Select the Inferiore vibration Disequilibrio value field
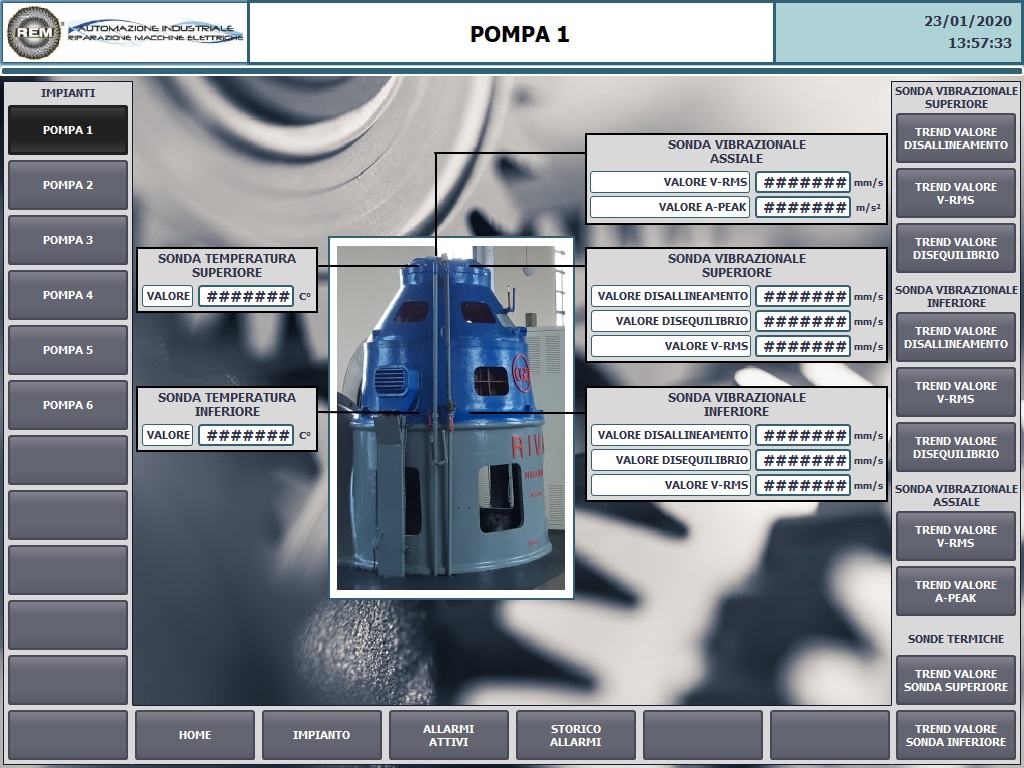The image size is (1024, 768). point(803,460)
